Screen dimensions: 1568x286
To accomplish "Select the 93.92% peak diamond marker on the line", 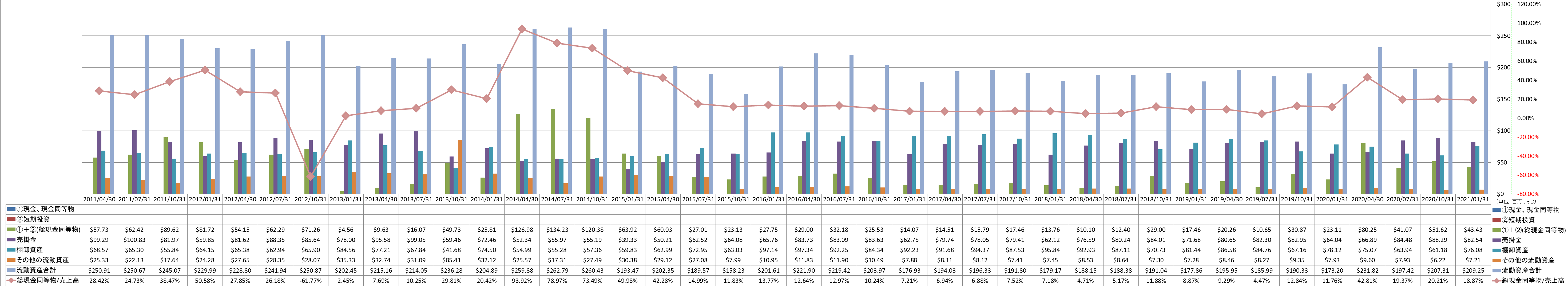I will [x=522, y=29].
